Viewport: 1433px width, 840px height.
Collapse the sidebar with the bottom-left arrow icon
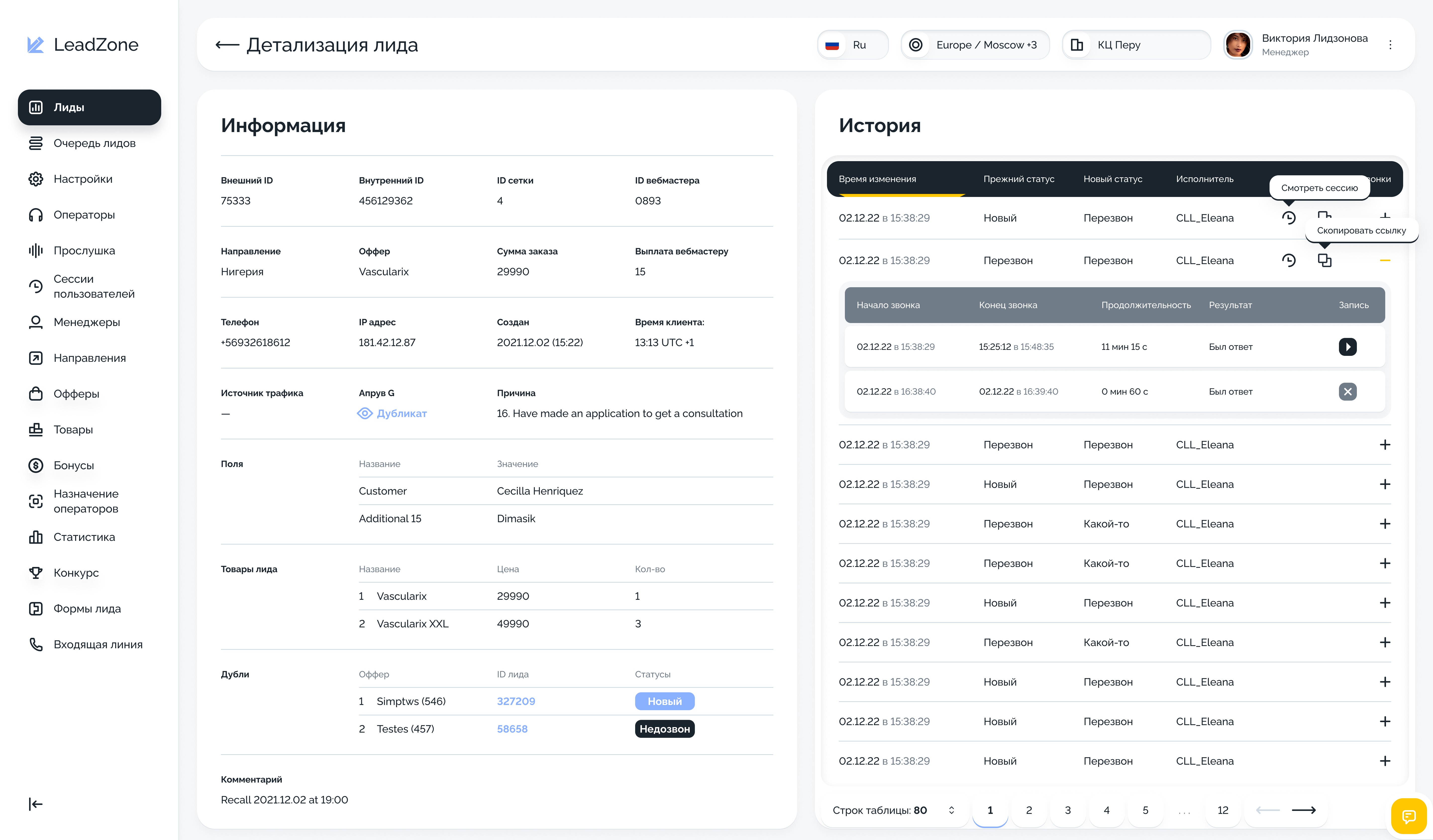tap(35, 804)
